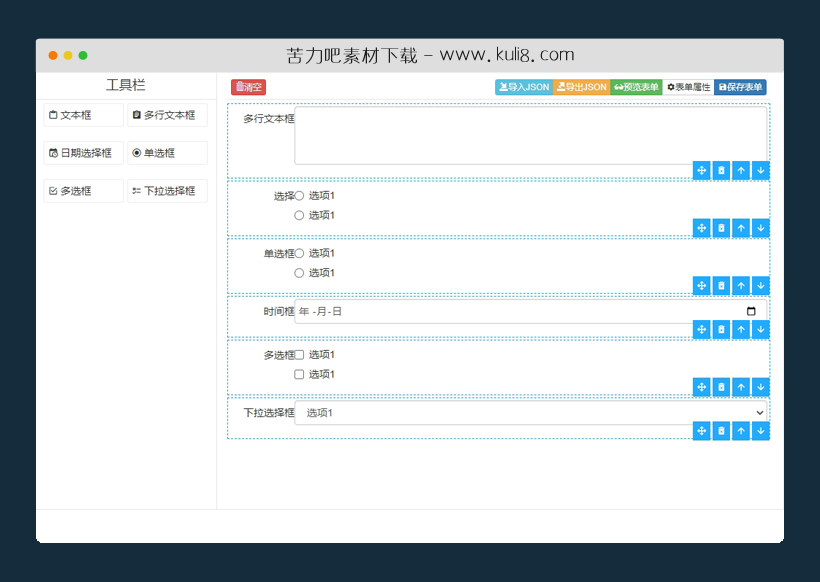This screenshot has height=582, width=820.
Task: Open 表单属性 settings
Action: coord(688,87)
